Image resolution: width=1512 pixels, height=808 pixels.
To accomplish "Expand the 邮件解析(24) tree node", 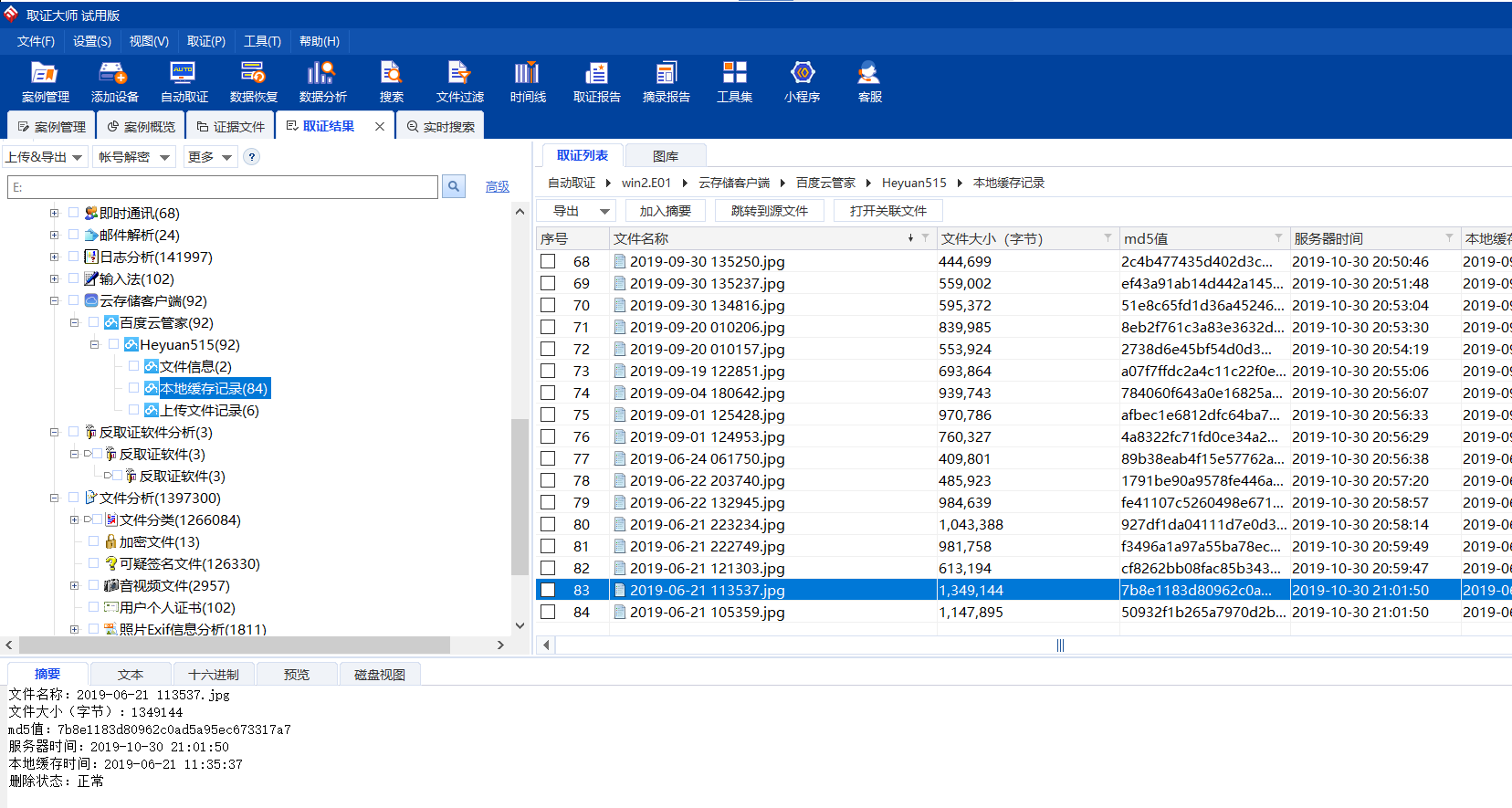I will point(54,235).
